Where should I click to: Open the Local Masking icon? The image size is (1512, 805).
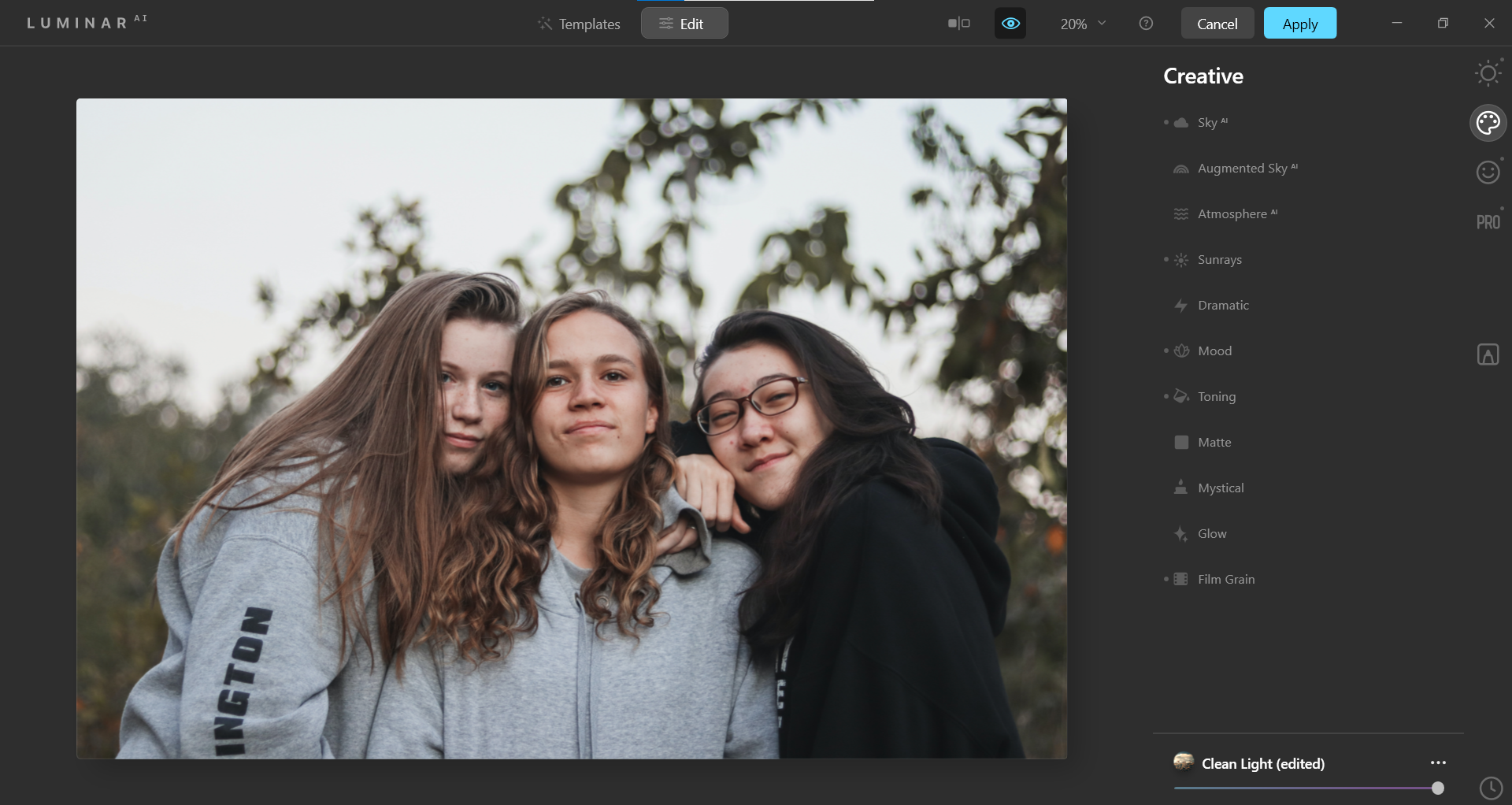[x=1488, y=354]
